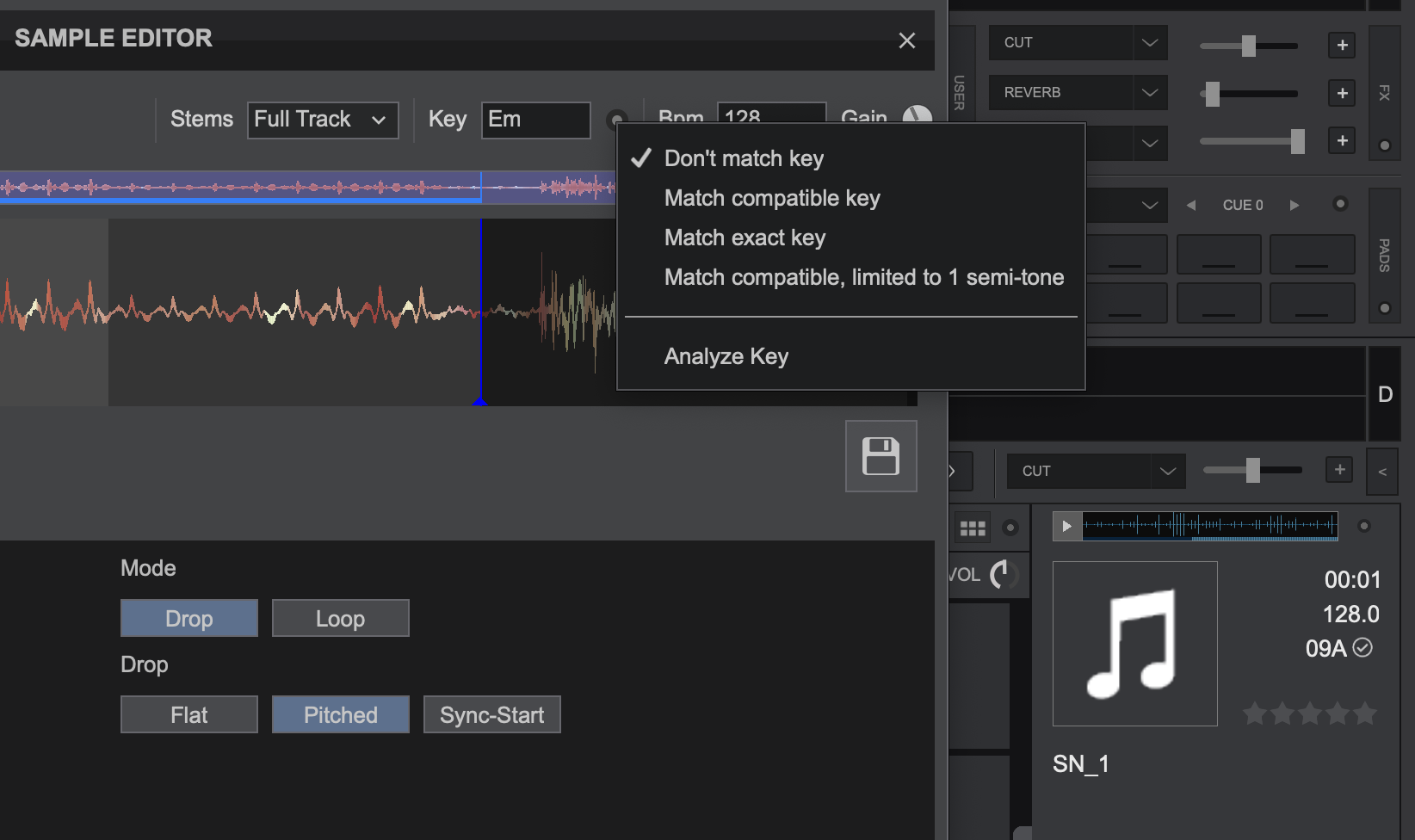Select Flat drop type
Viewport: 1415px width, 840px height.
pos(189,714)
